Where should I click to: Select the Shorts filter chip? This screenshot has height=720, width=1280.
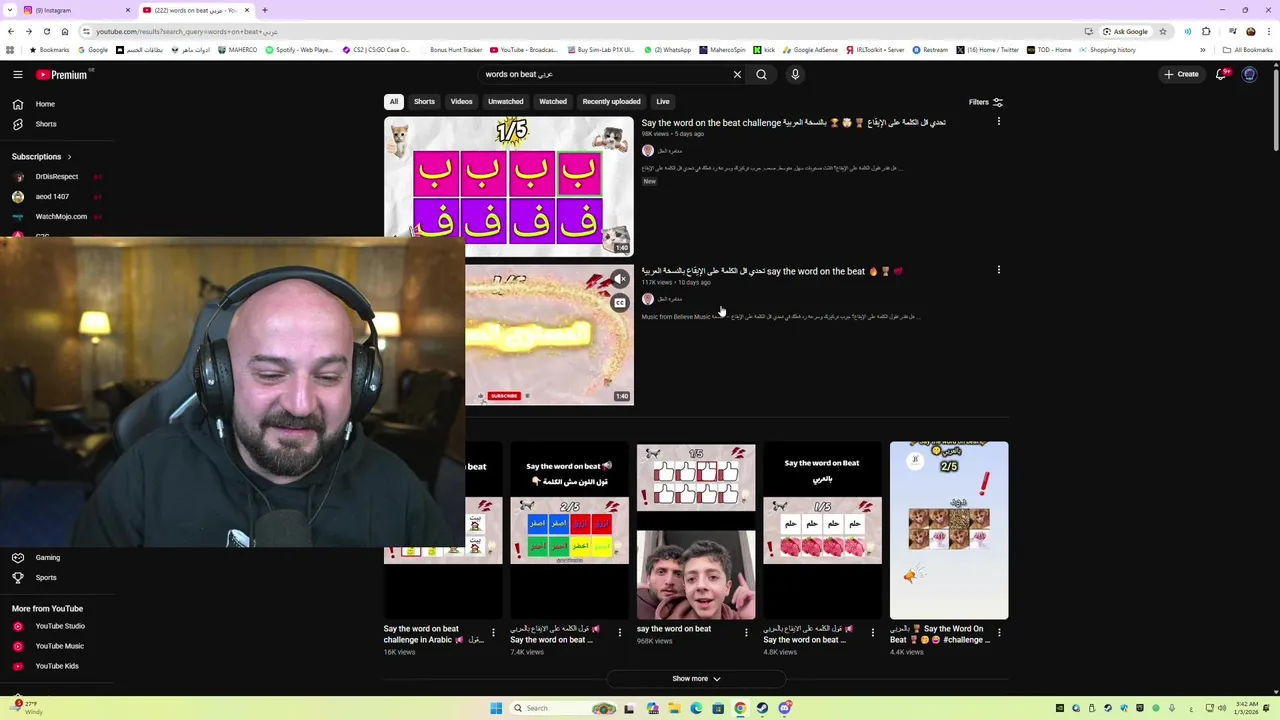(x=424, y=102)
